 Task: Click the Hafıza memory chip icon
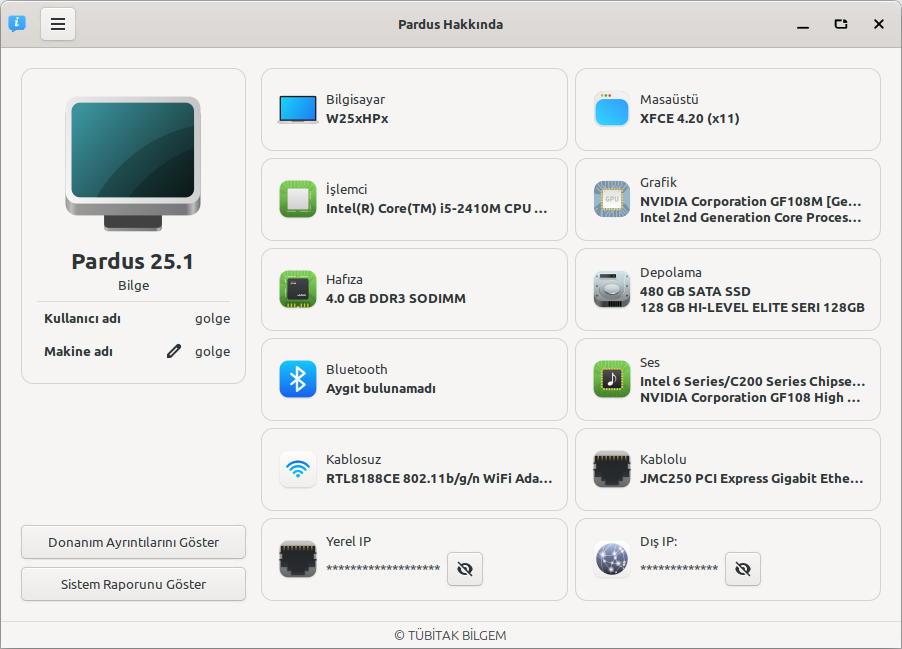pyautogui.click(x=298, y=289)
